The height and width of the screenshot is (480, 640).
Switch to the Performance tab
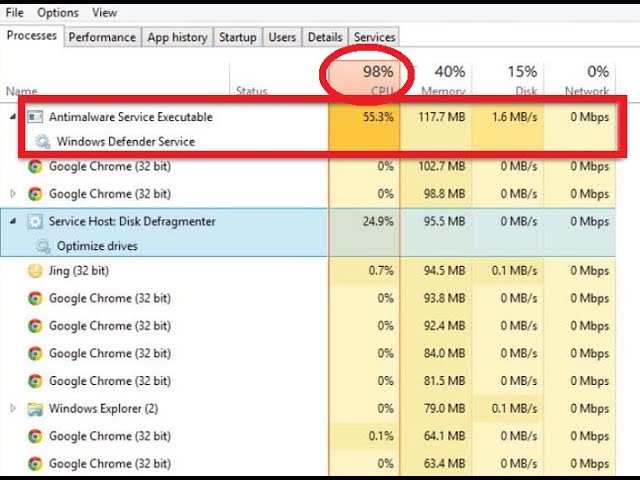102,37
